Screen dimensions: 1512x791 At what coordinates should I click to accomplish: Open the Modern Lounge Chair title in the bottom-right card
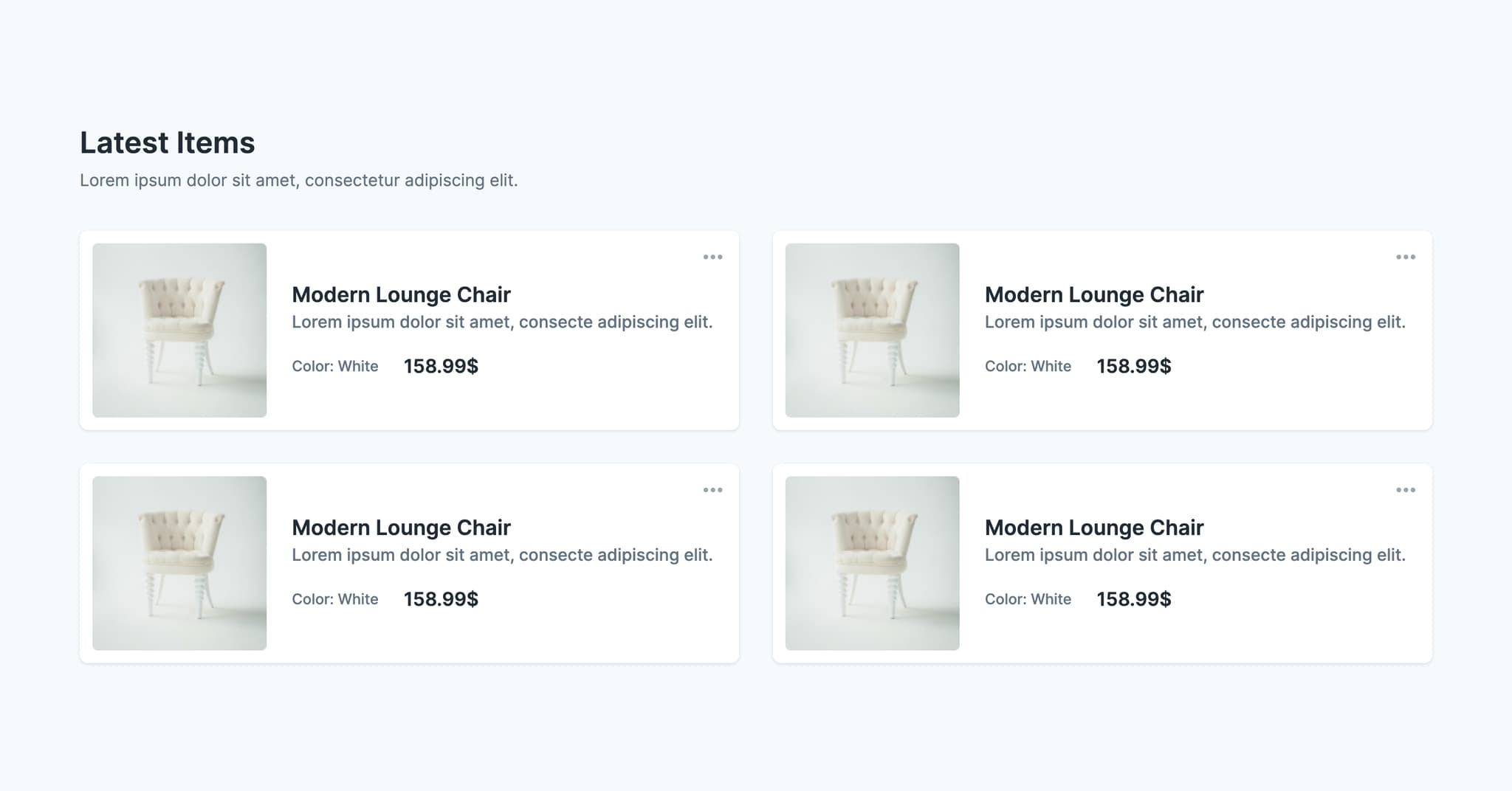pos(1093,528)
